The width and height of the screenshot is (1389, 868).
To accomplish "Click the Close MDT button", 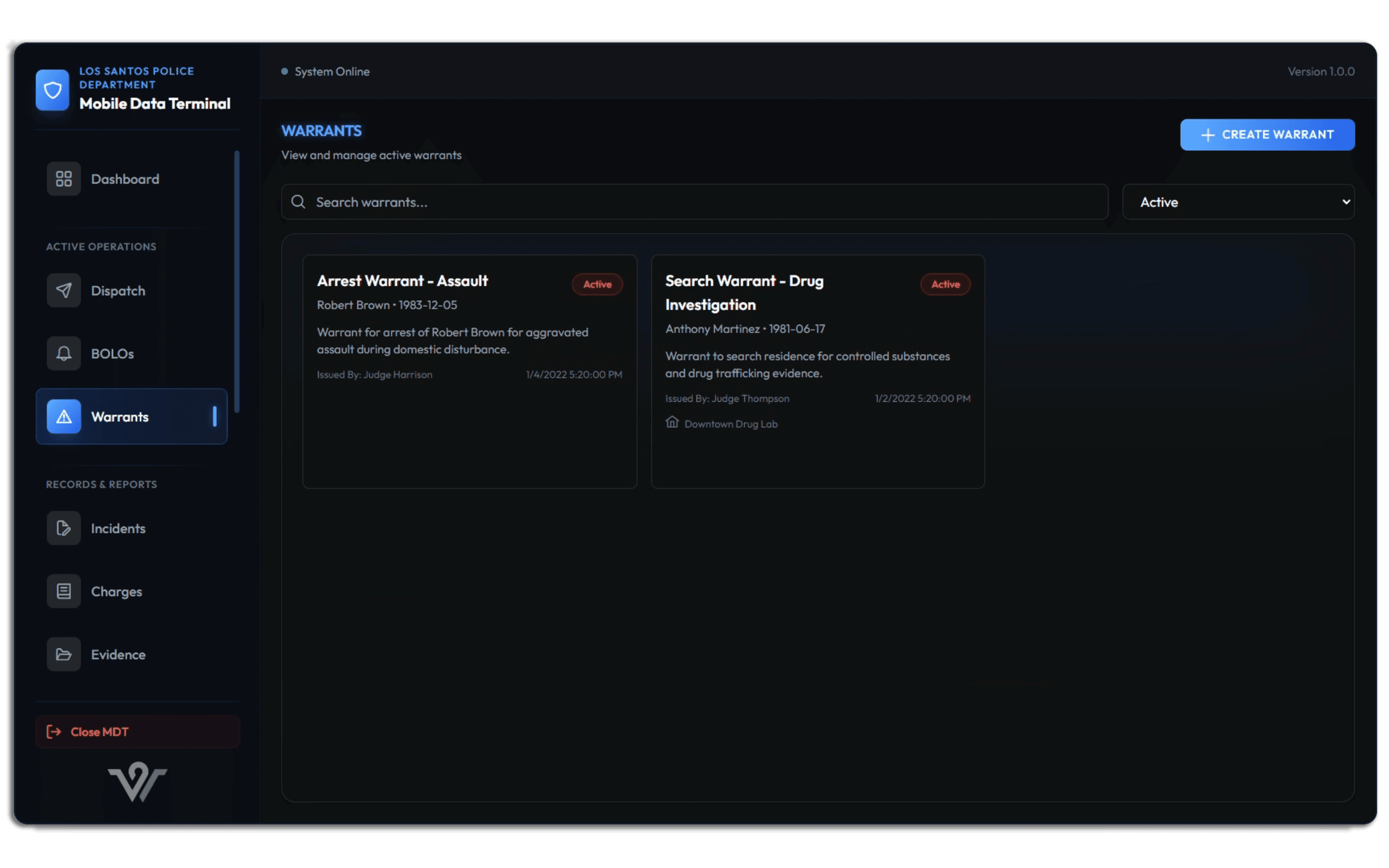I will coord(138,731).
